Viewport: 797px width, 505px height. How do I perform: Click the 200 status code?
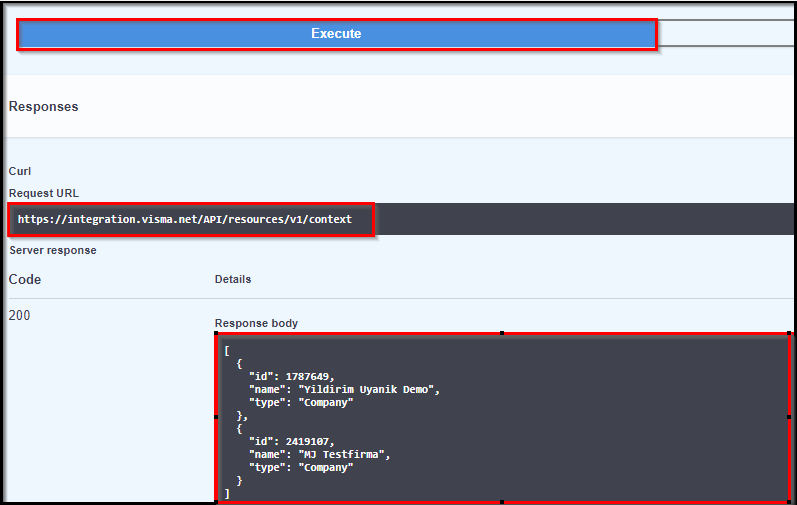[x=19, y=315]
